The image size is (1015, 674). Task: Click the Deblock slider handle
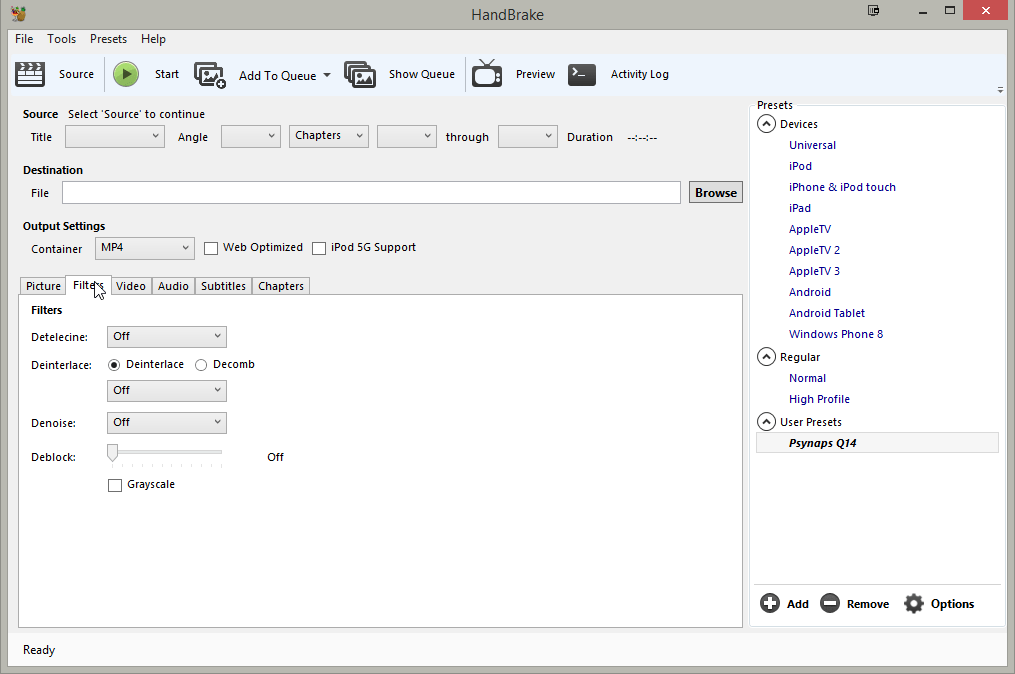(x=113, y=453)
